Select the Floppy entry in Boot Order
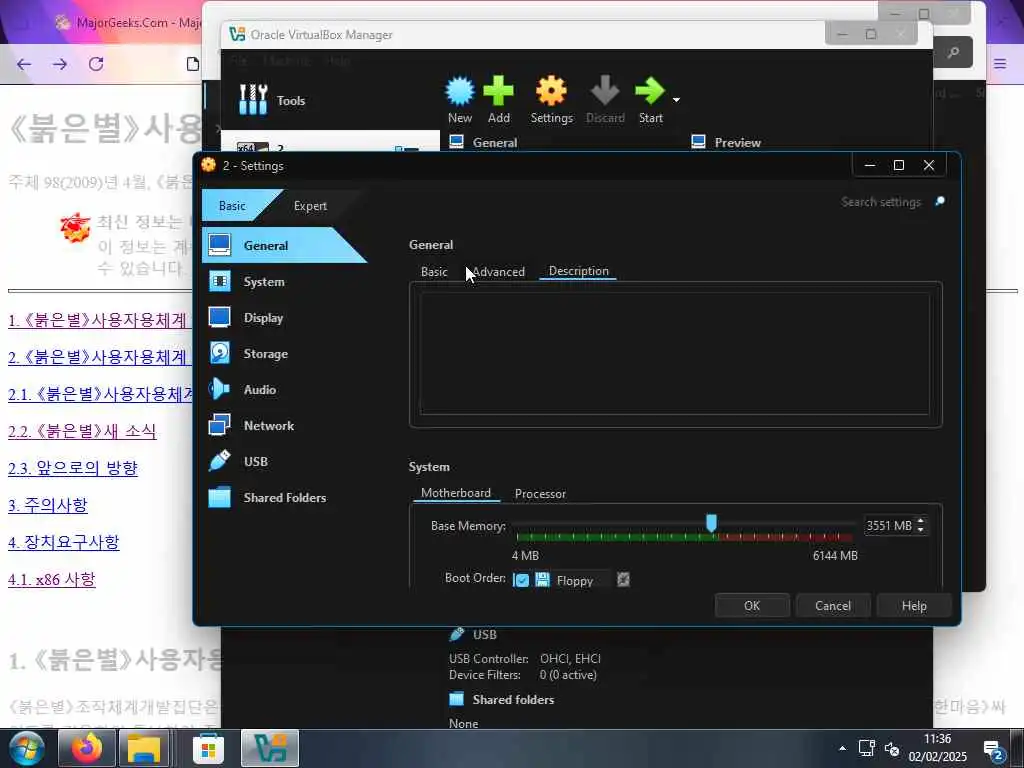 [574, 580]
